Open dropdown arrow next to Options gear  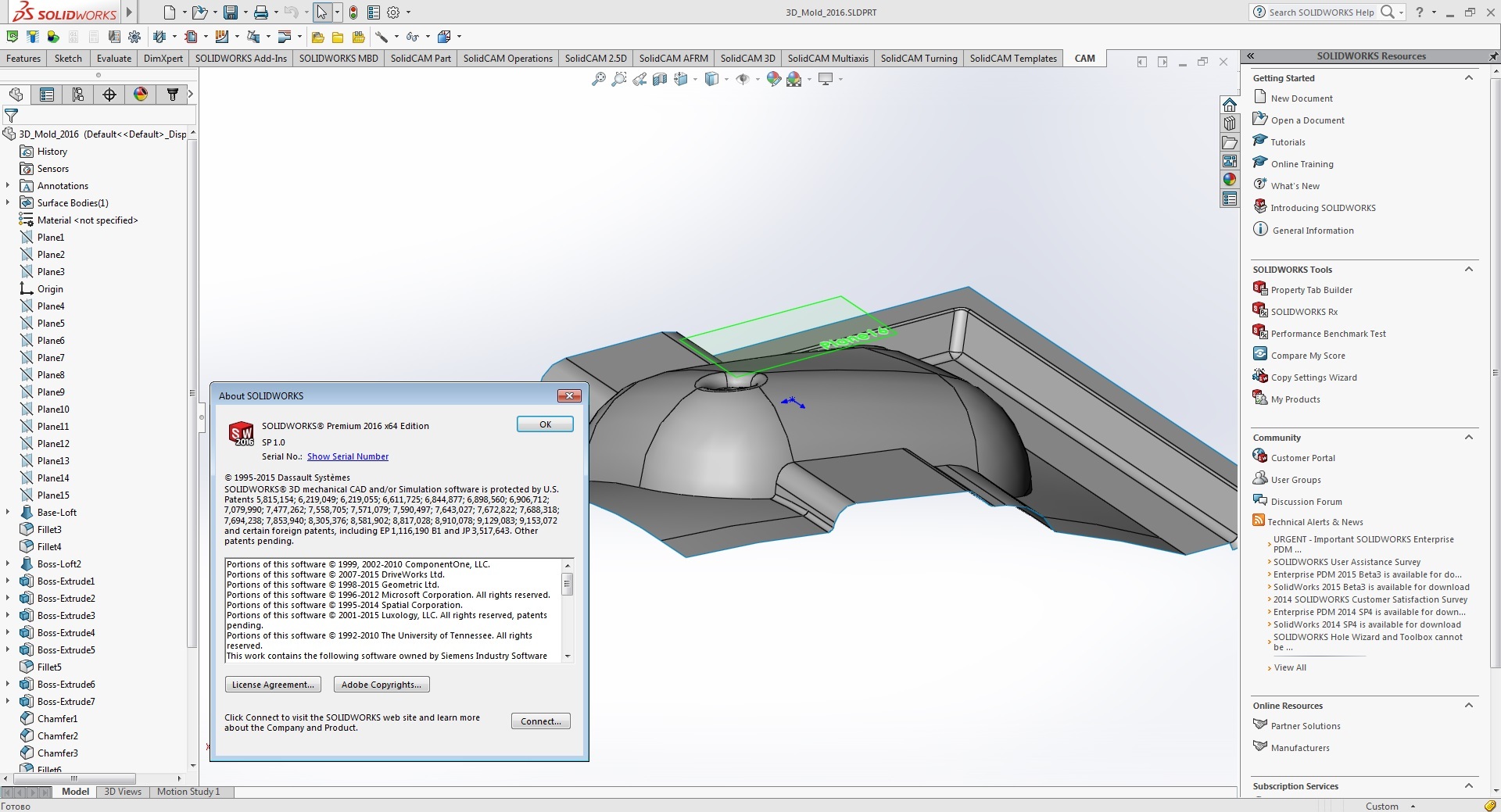(x=408, y=13)
